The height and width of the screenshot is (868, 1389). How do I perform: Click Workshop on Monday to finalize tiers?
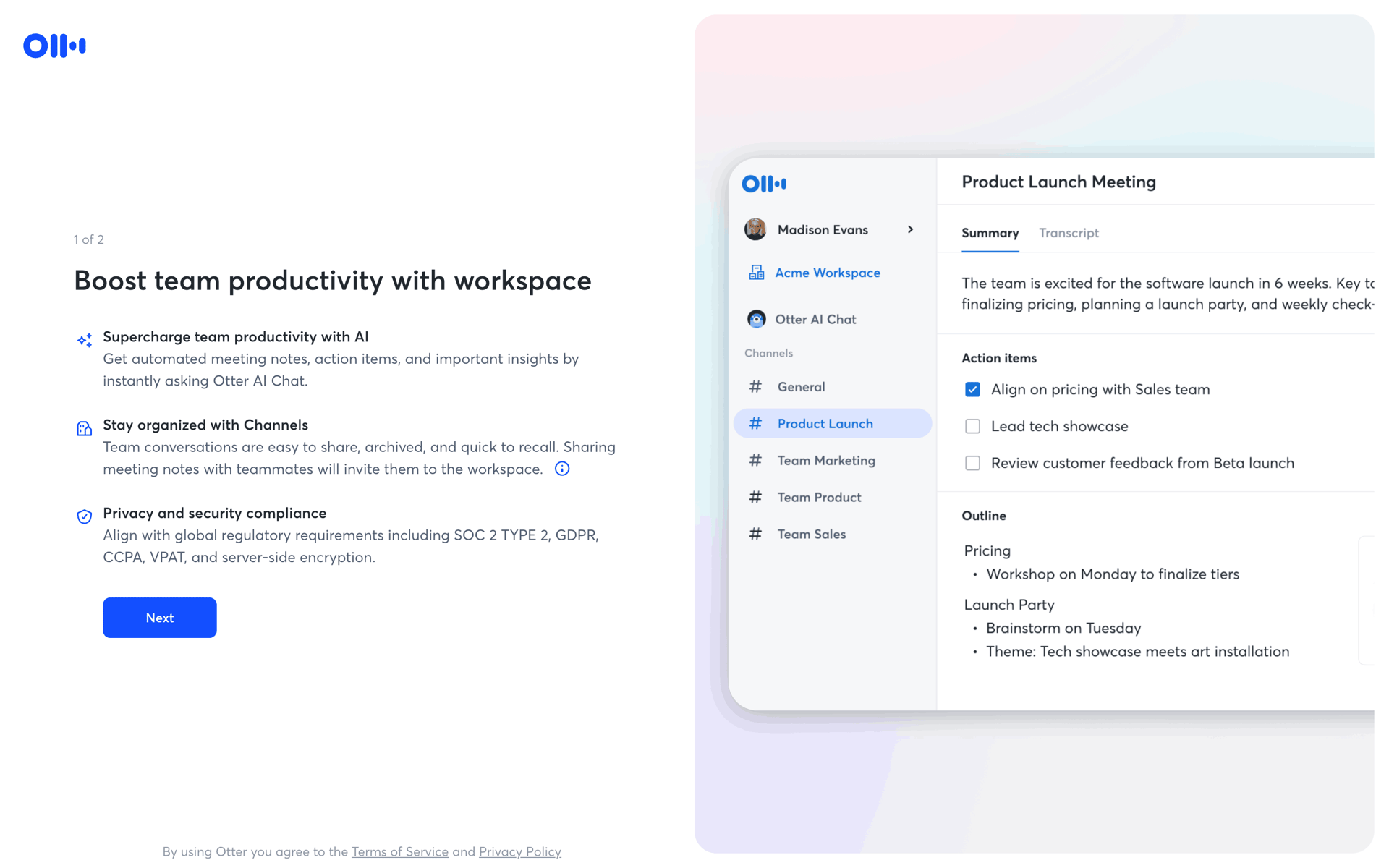click(x=1113, y=574)
